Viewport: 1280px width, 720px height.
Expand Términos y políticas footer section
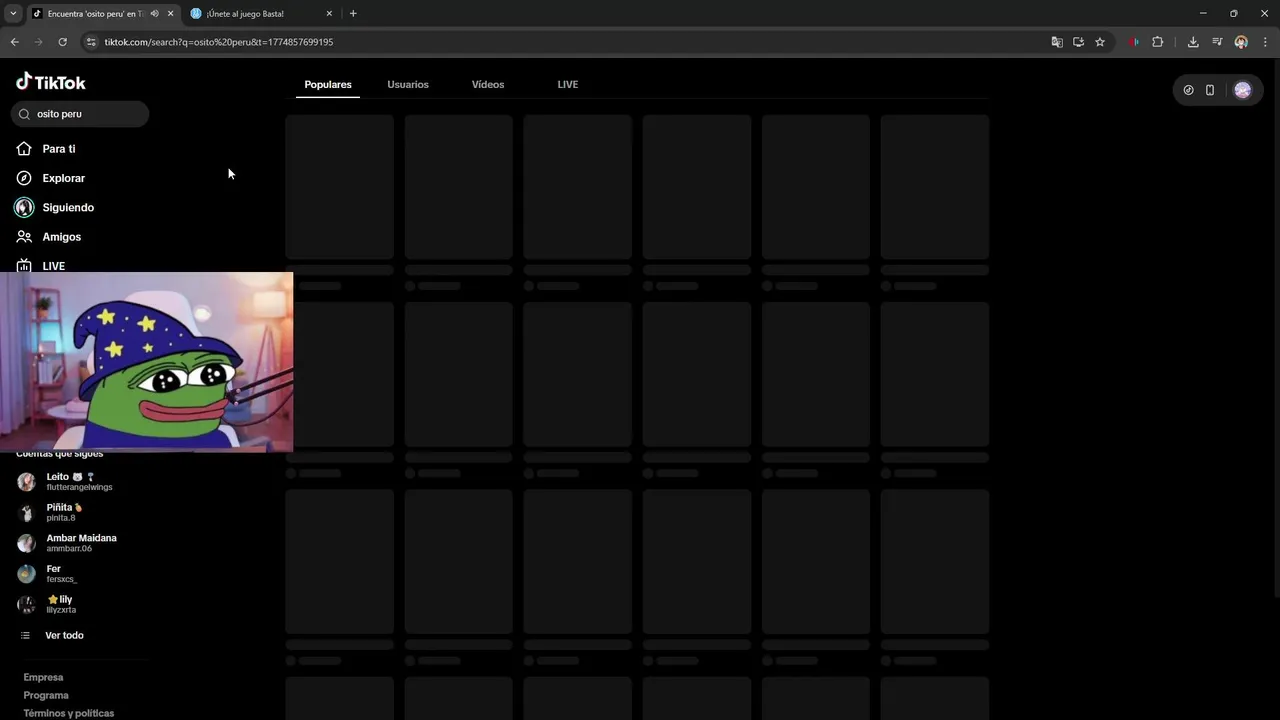(x=69, y=713)
